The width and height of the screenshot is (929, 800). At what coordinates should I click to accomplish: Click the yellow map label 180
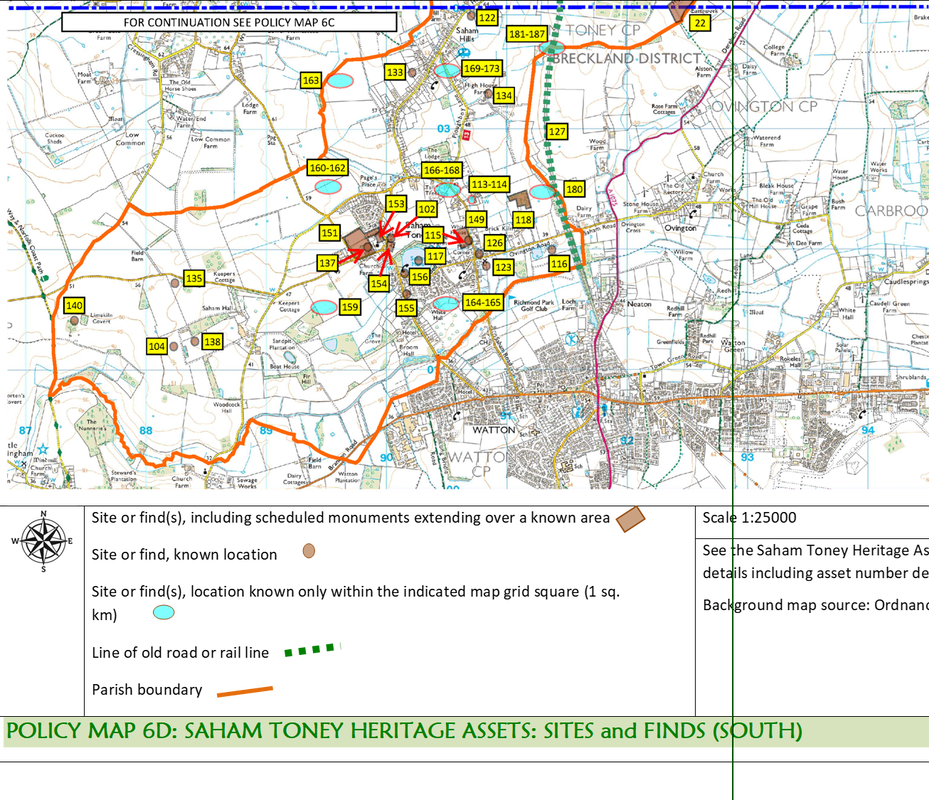click(x=574, y=189)
